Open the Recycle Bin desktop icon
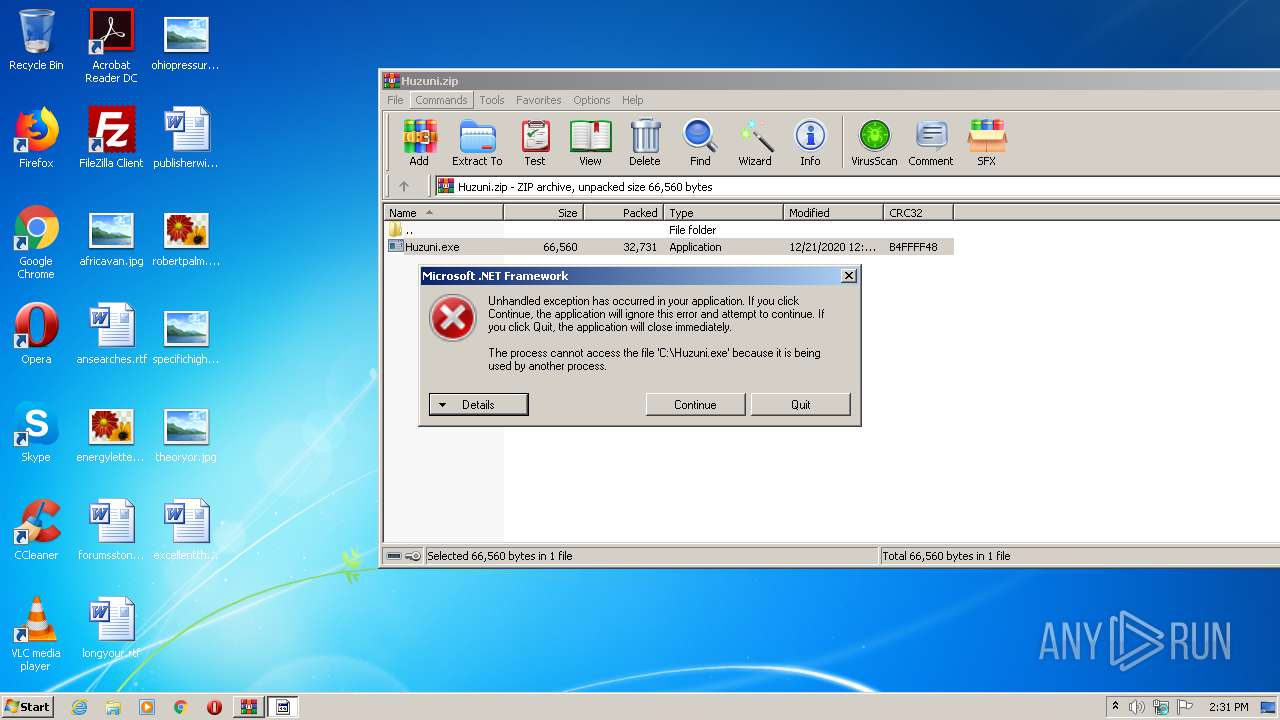The image size is (1280, 720). [x=36, y=41]
